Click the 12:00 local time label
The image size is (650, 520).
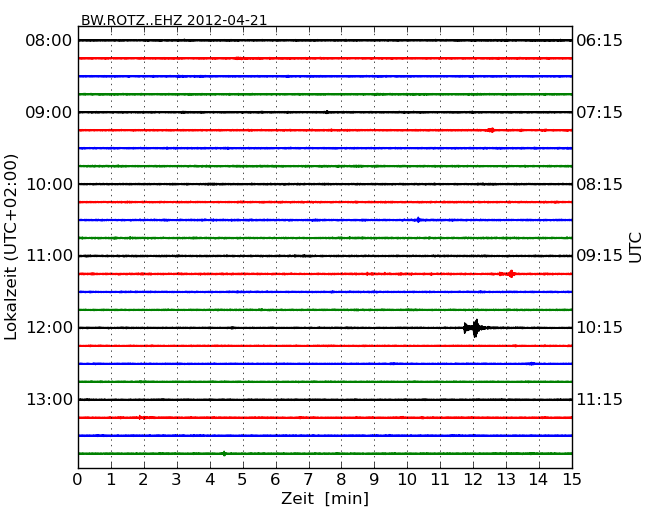(49, 328)
